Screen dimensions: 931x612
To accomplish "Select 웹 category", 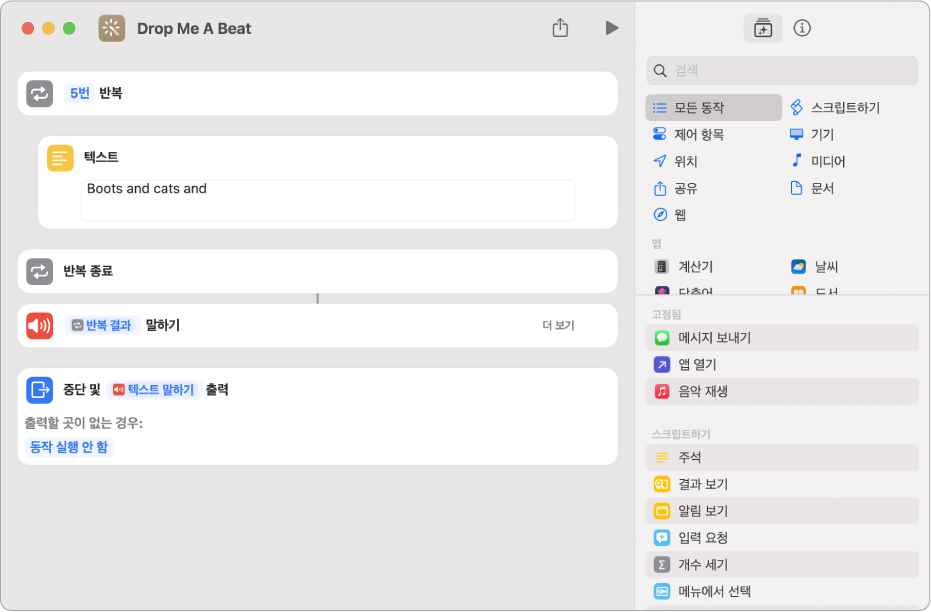I will 669,214.
